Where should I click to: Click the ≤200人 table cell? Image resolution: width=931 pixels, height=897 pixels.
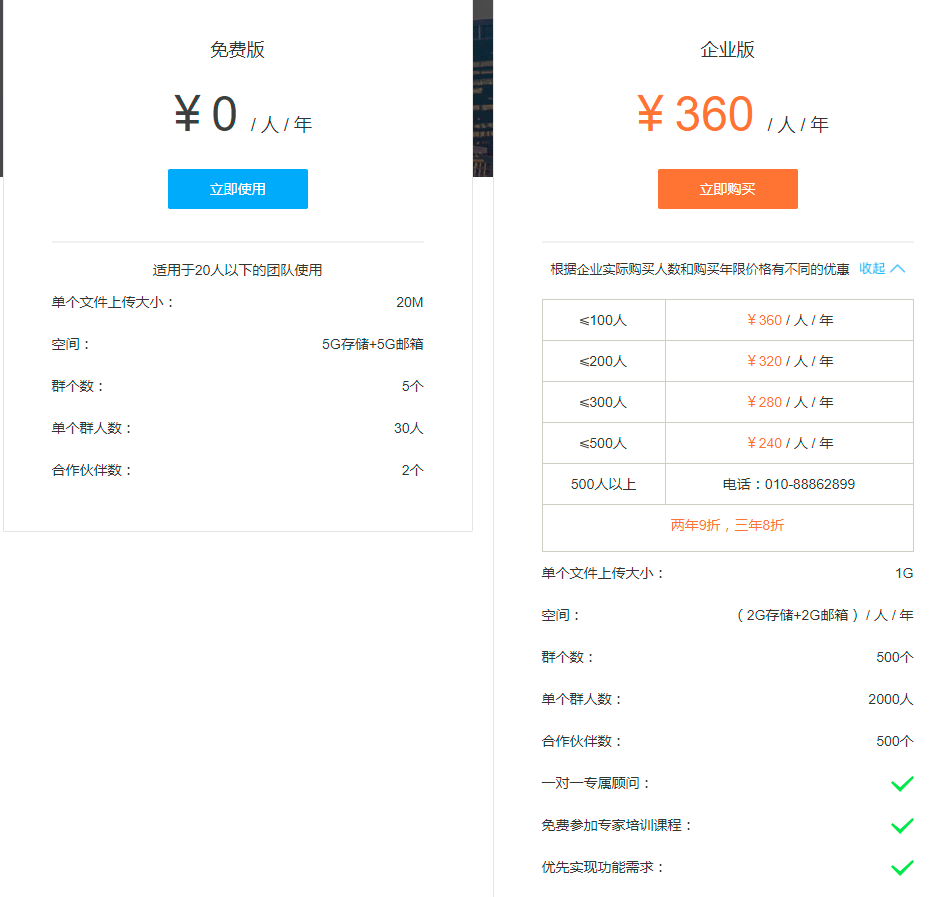point(603,361)
